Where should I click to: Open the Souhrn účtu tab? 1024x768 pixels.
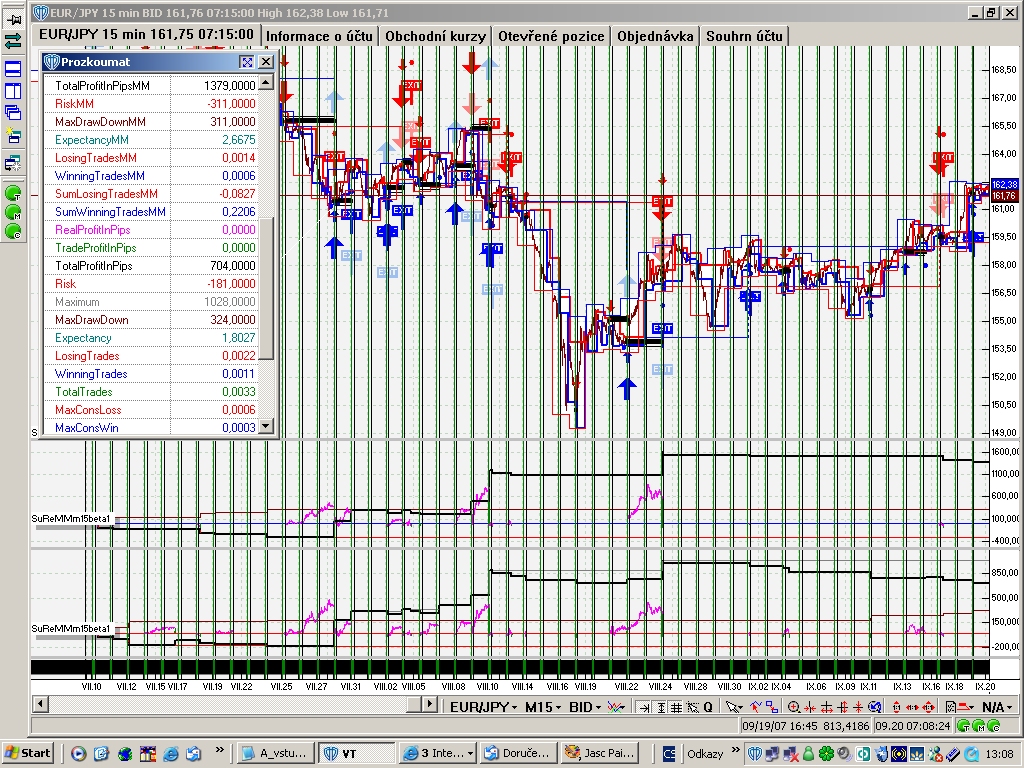[744, 36]
